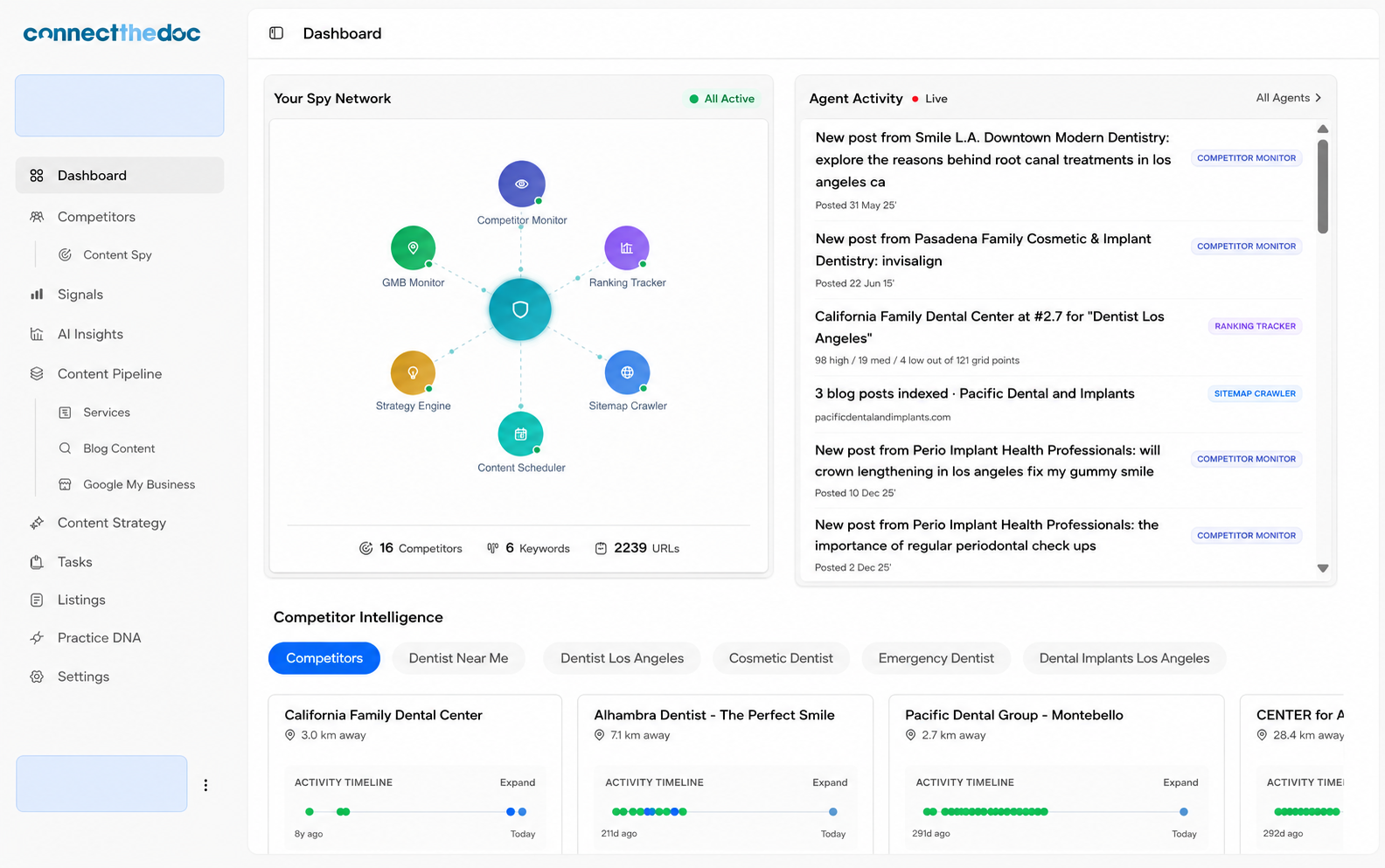
Task: Click the blue profile card at sidebar bottom
Action: 101,784
